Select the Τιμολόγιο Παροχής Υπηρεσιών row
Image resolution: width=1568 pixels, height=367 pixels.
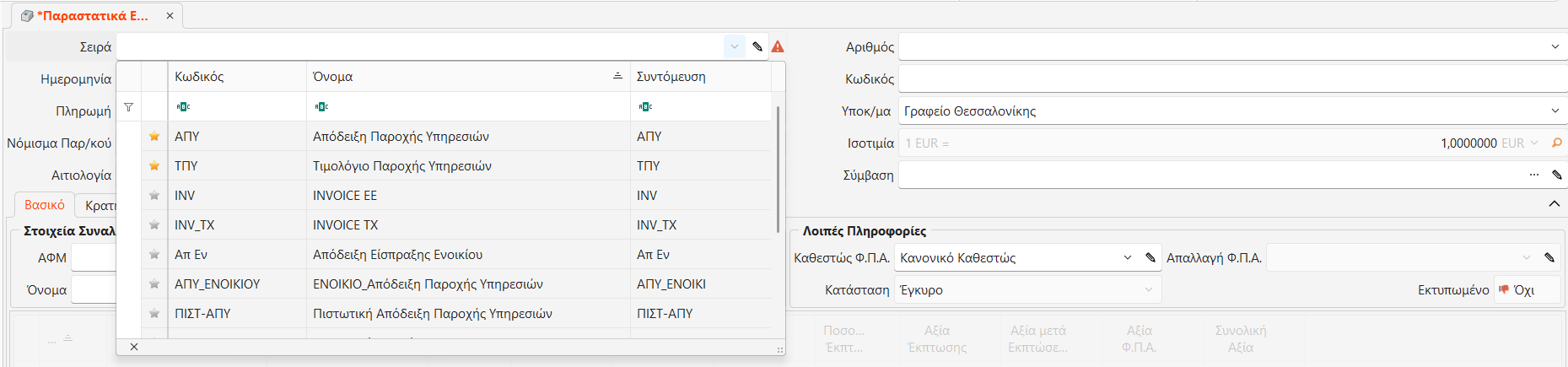[x=401, y=166]
